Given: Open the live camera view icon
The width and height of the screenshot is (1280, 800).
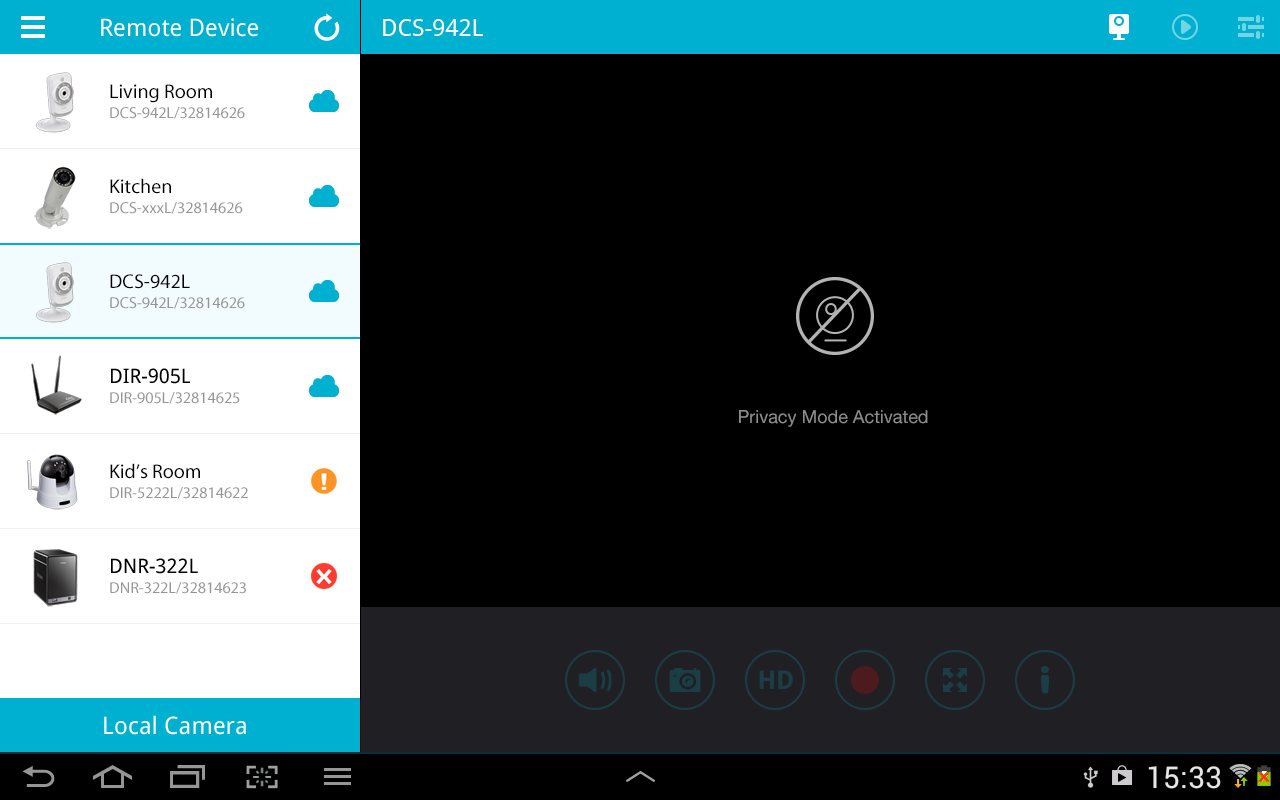Looking at the screenshot, I should 1119,27.
